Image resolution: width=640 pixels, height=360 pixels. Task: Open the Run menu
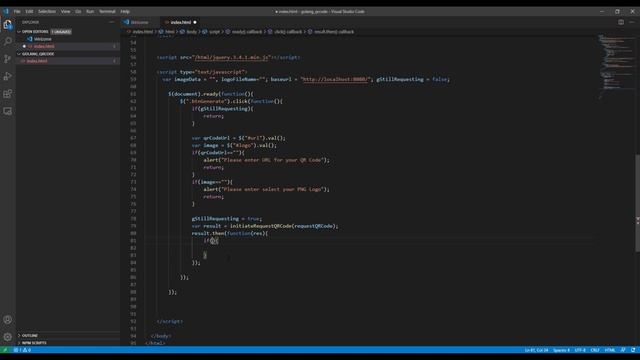coord(90,11)
